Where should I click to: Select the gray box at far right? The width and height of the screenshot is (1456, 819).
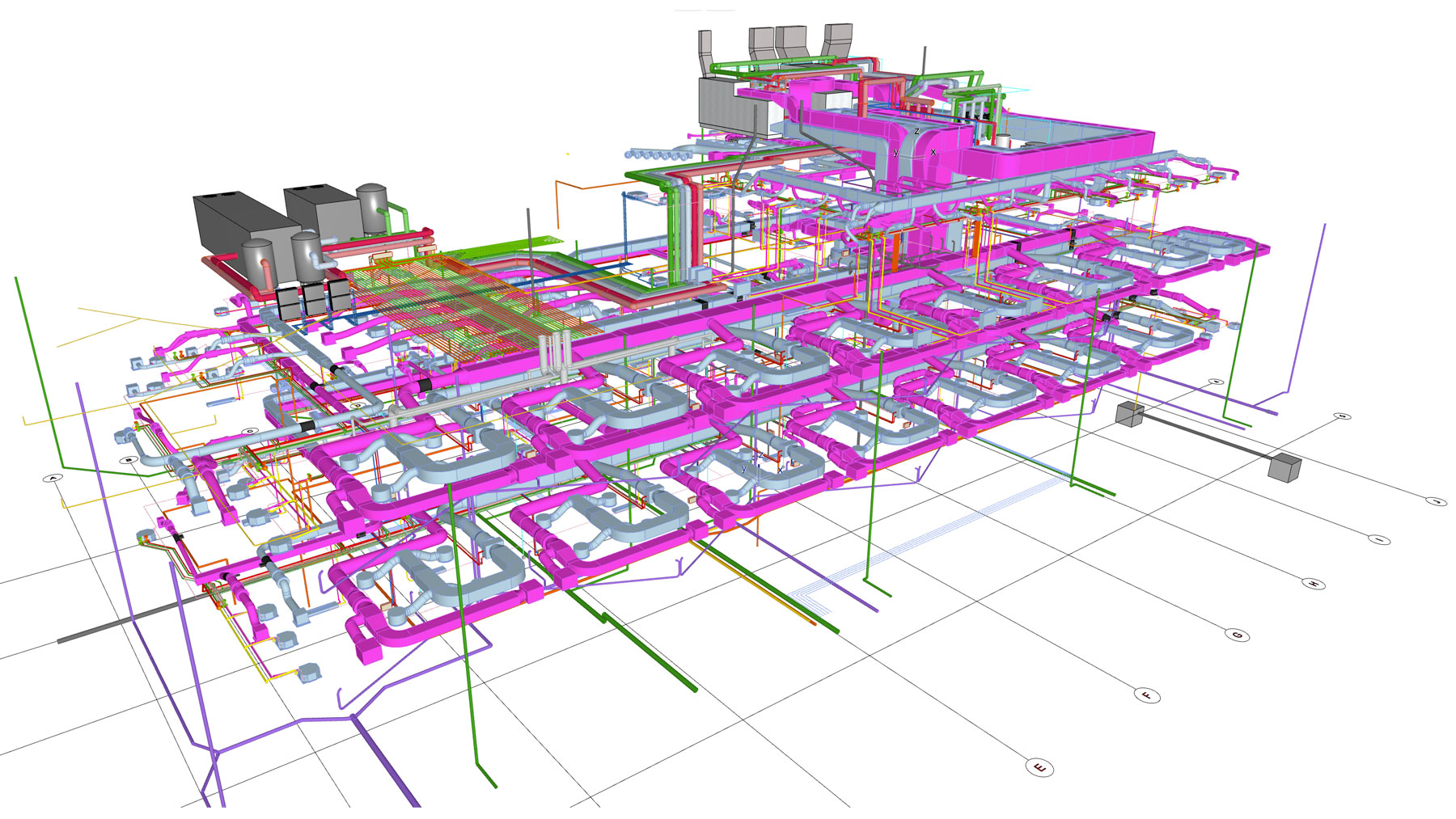[x=1284, y=468]
